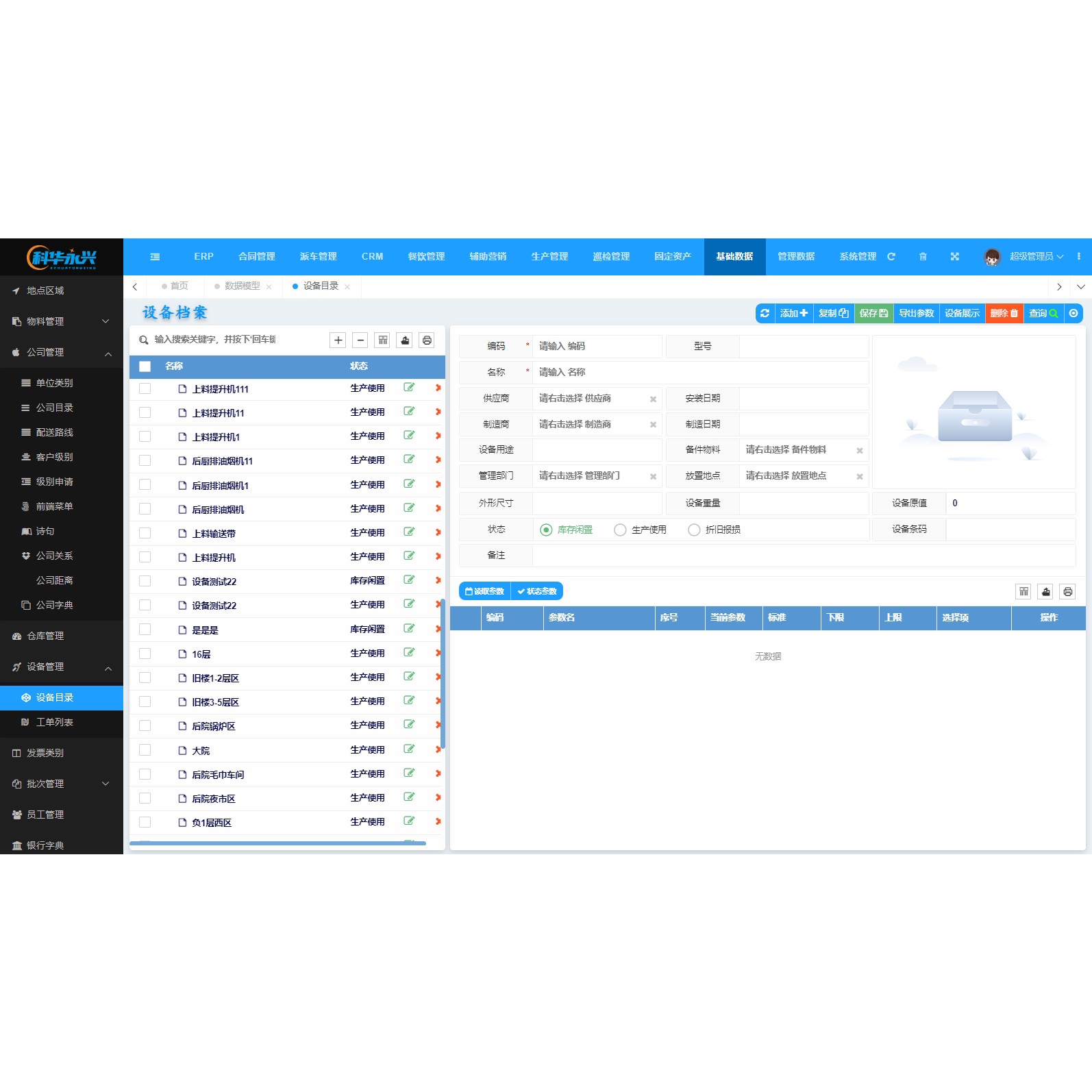Click the print icon above the equipment list
The width and height of the screenshot is (1092, 1092).
[427, 340]
